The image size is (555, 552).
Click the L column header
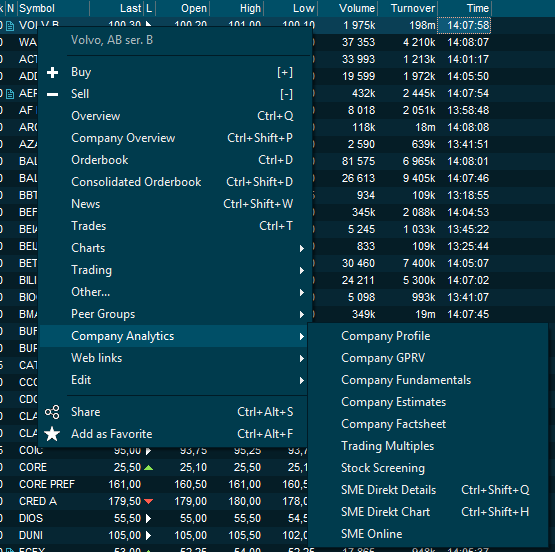[x=149, y=8]
